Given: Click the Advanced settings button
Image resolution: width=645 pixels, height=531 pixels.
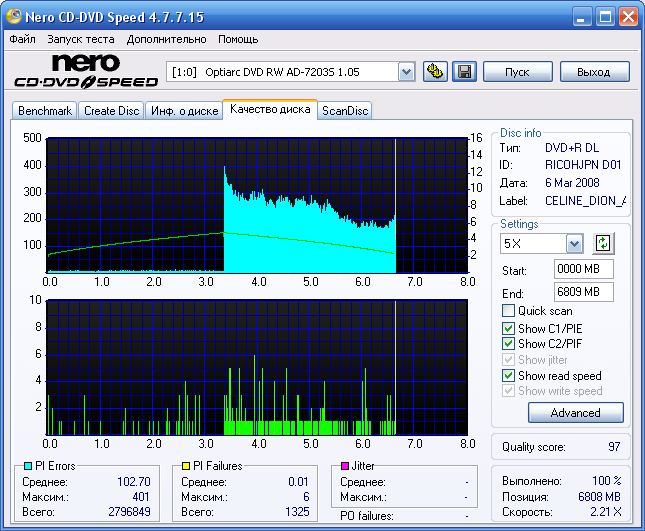Looking at the screenshot, I should (x=575, y=413).
